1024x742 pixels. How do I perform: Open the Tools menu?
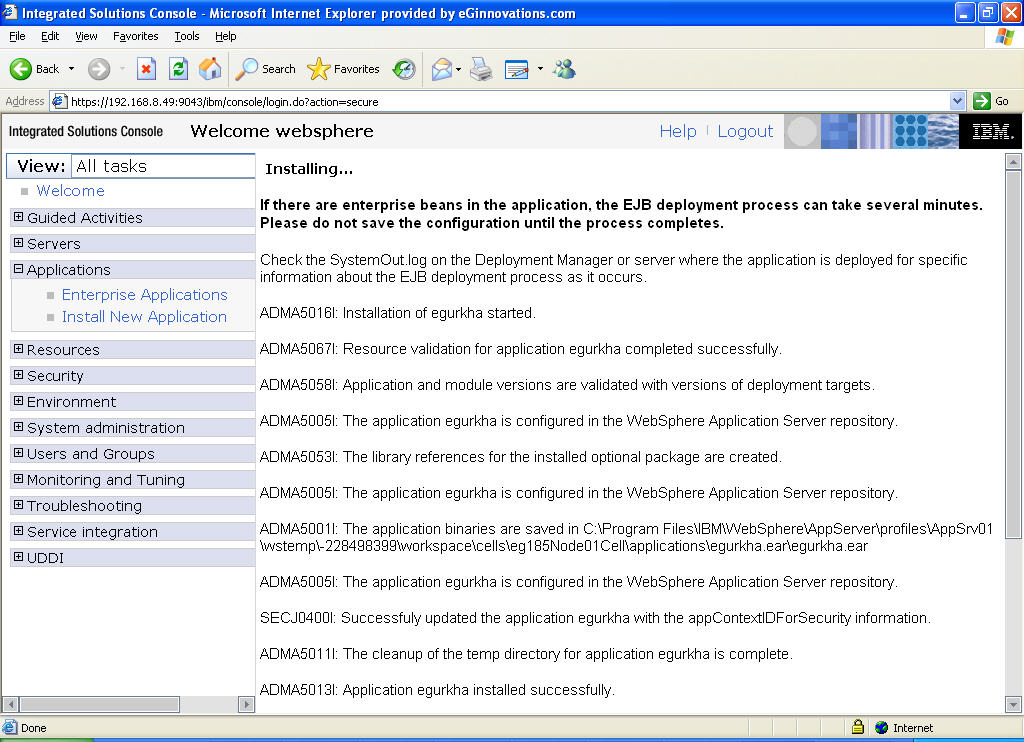coord(187,36)
